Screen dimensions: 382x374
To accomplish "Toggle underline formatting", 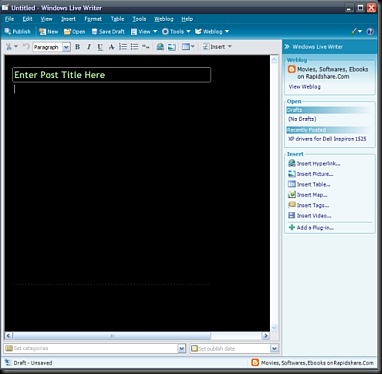I will coord(100,47).
